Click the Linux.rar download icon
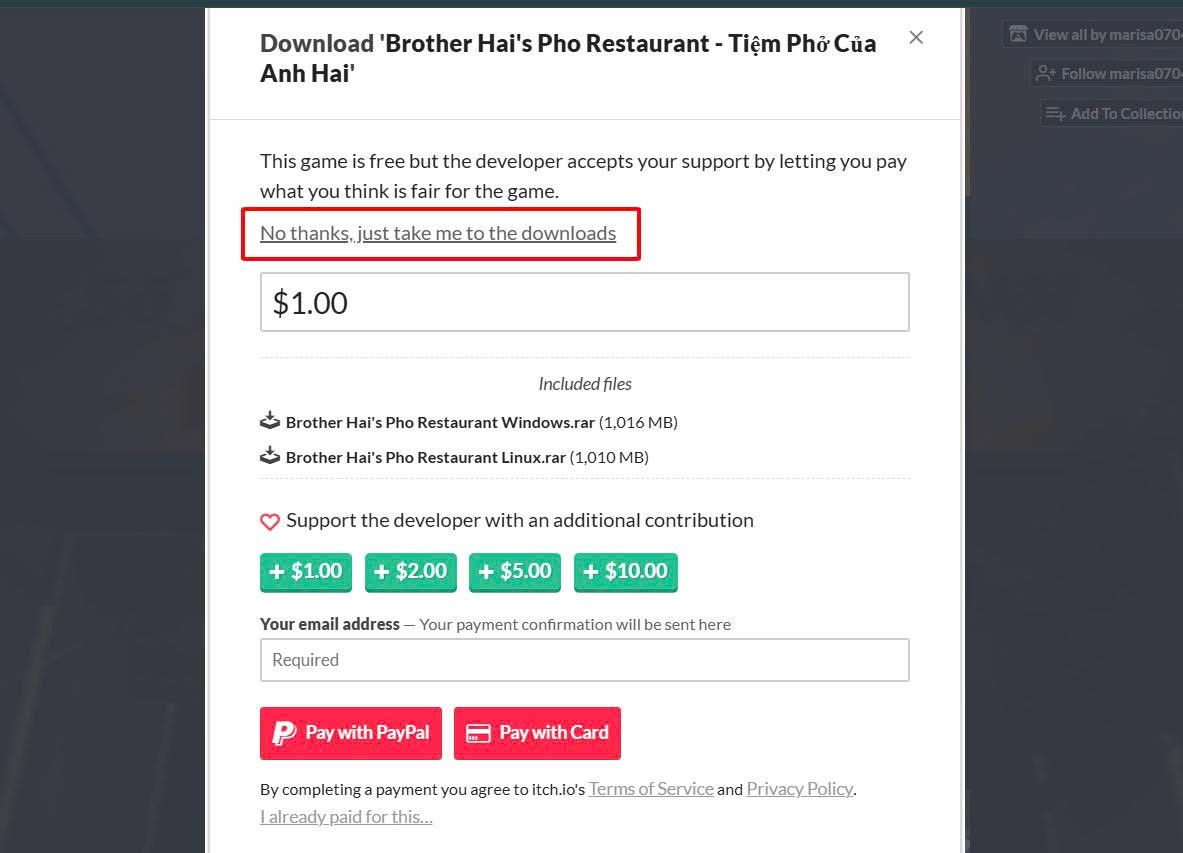This screenshot has height=853, width=1183. click(x=269, y=456)
